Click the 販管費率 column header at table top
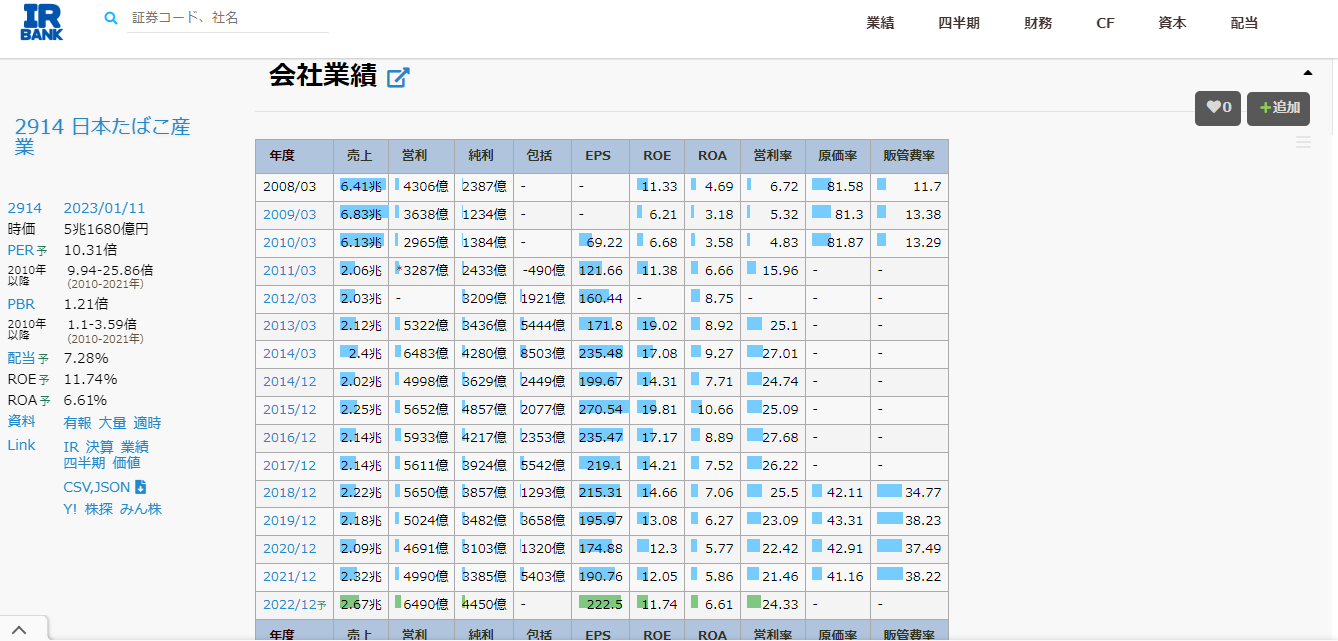The width and height of the screenshot is (1338, 641). pyautogui.click(x=909, y=156)
